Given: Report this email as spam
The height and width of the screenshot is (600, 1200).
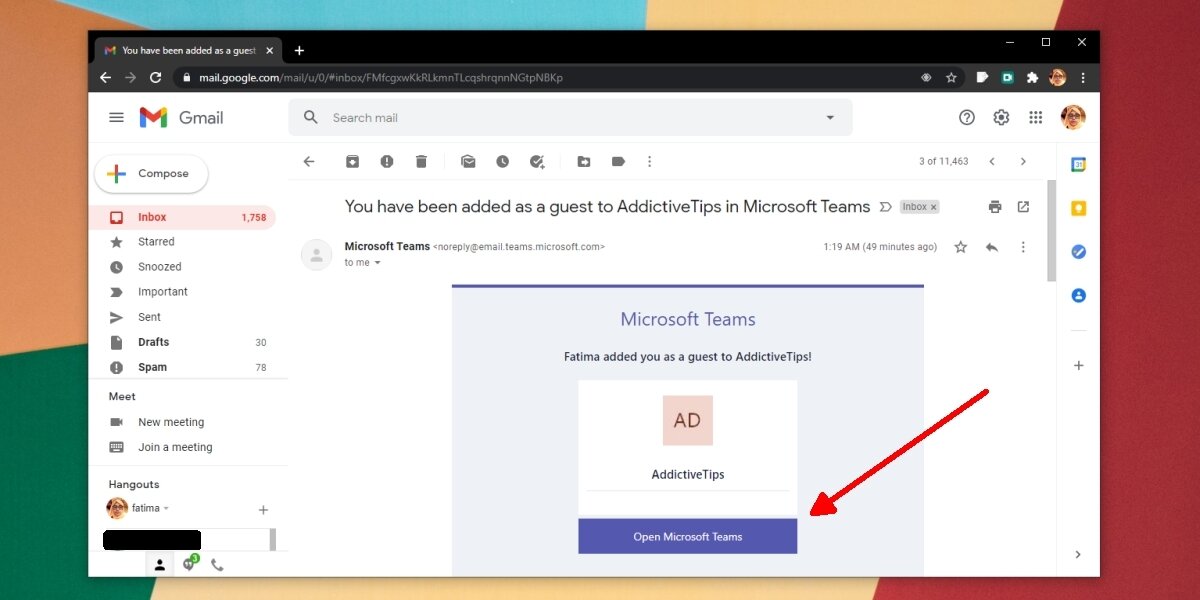Looking at the screenshot, I should click(x=387, y=161).
